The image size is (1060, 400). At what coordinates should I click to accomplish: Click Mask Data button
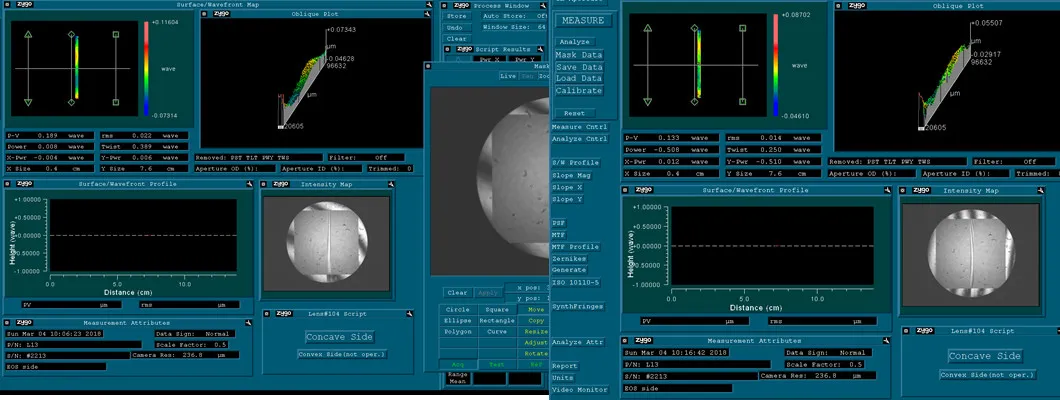pyautogui.click(x=579, y=55)
